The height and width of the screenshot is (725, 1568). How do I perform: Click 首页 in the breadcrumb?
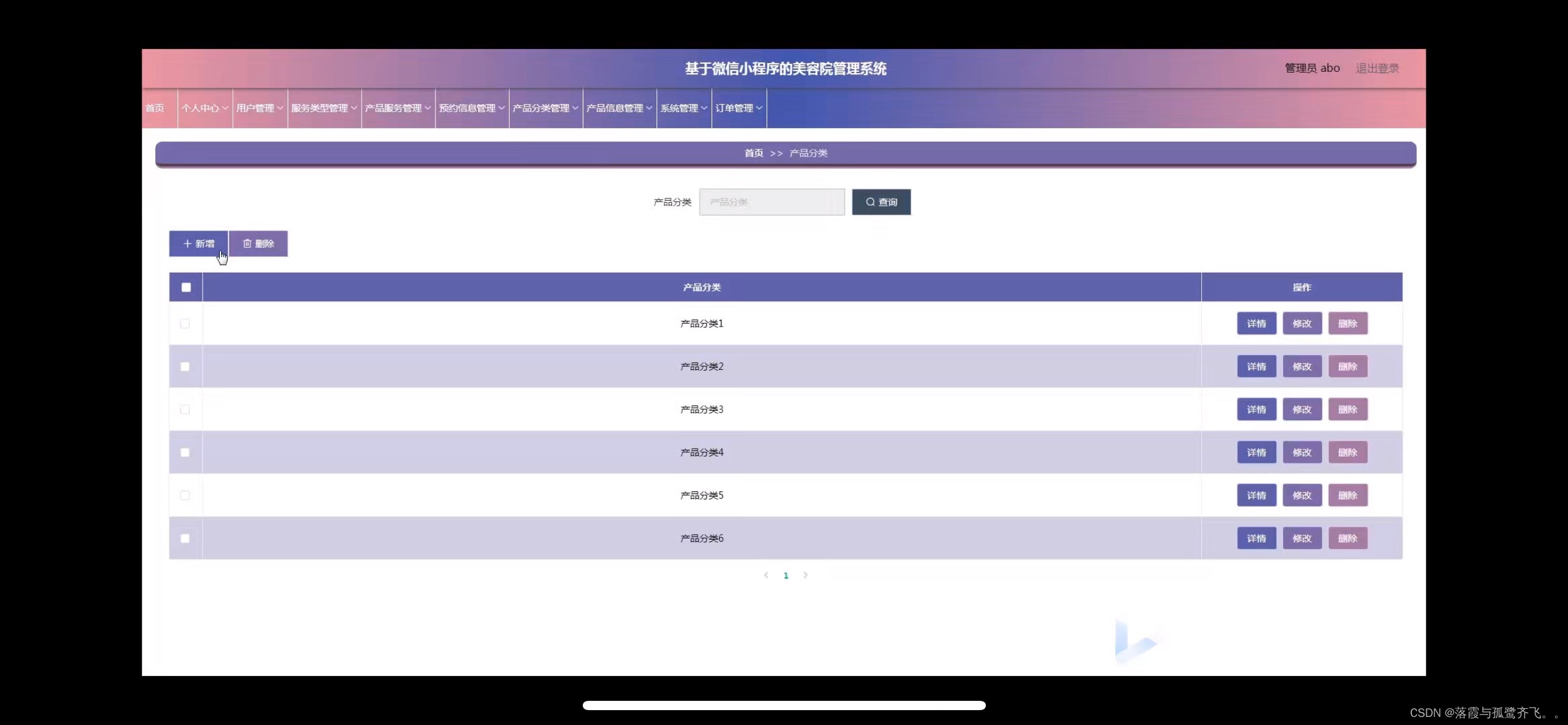click(x=754, y=153)
